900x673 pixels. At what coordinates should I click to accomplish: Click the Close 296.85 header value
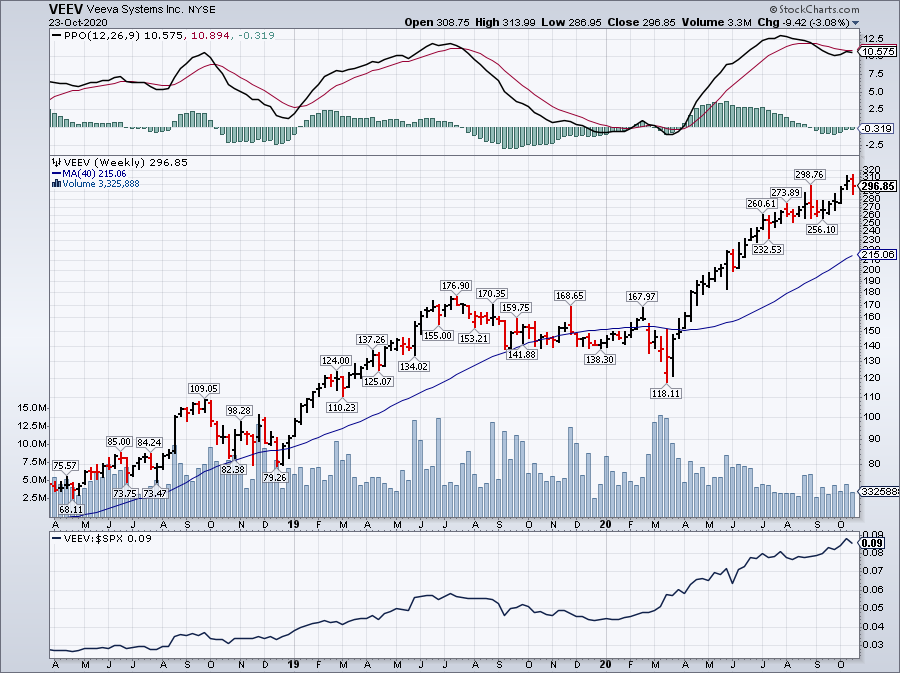click(642, 22)
